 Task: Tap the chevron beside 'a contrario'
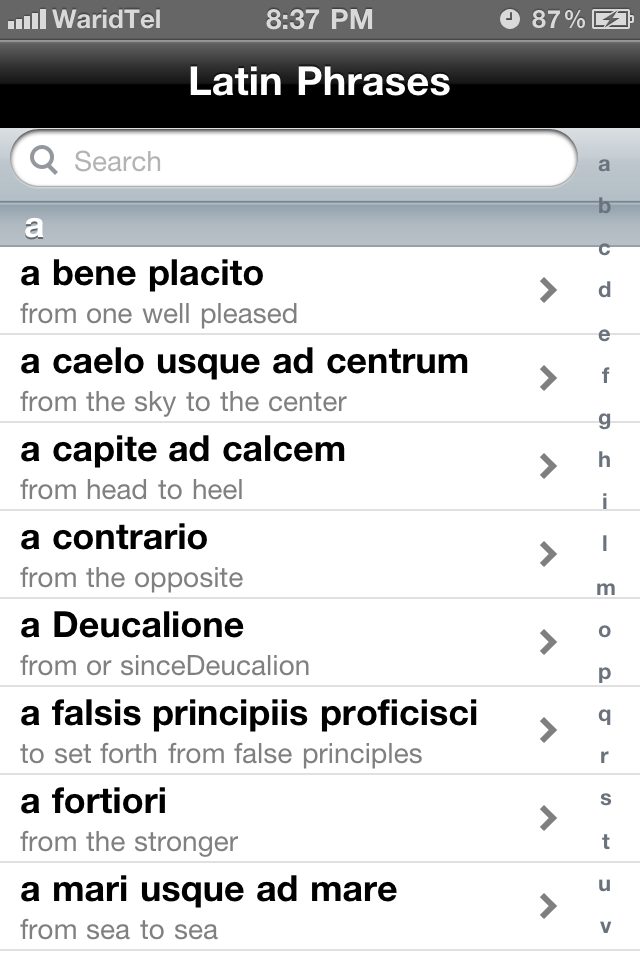(x=547, y=554)
